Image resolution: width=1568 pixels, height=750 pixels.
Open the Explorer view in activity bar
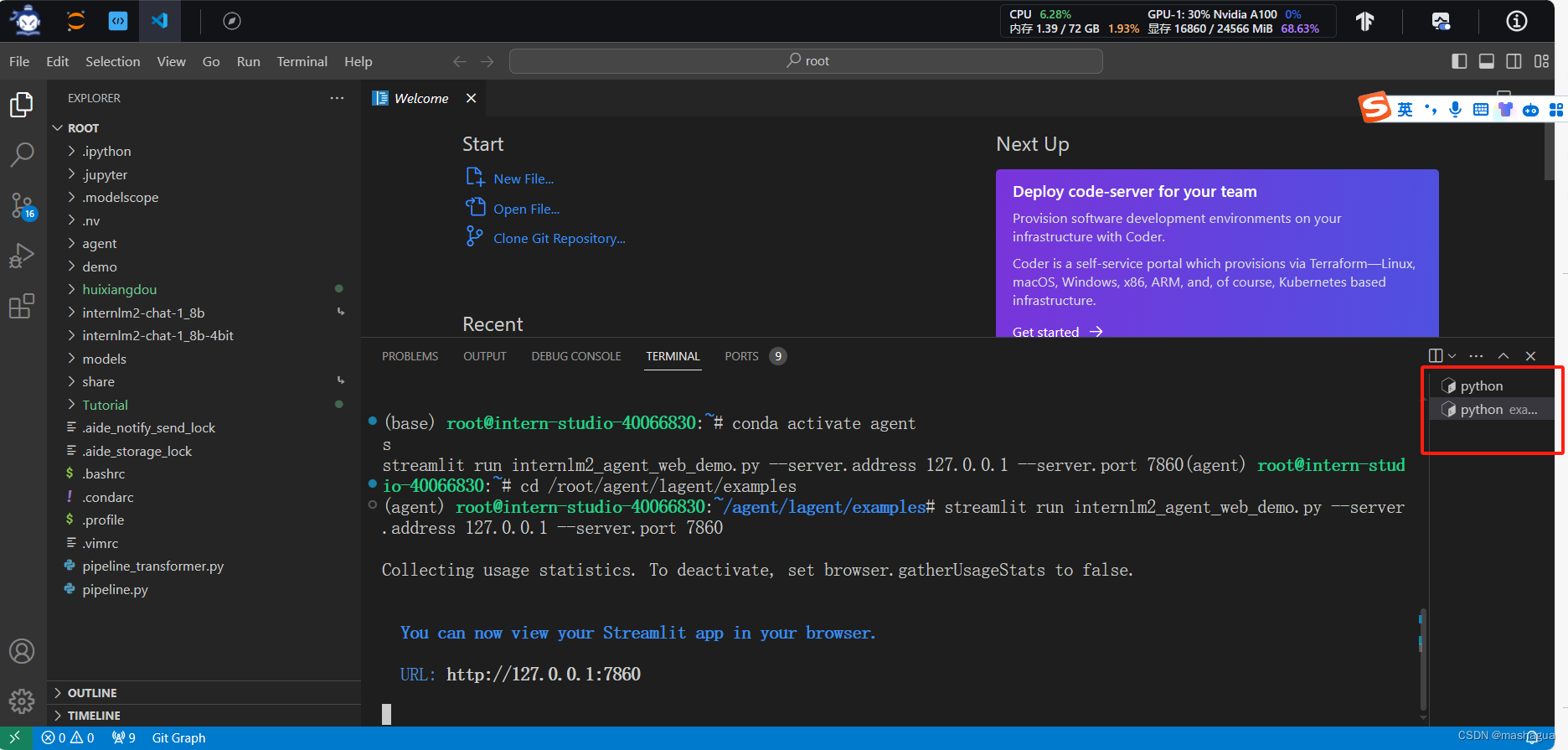click(22, 105)
